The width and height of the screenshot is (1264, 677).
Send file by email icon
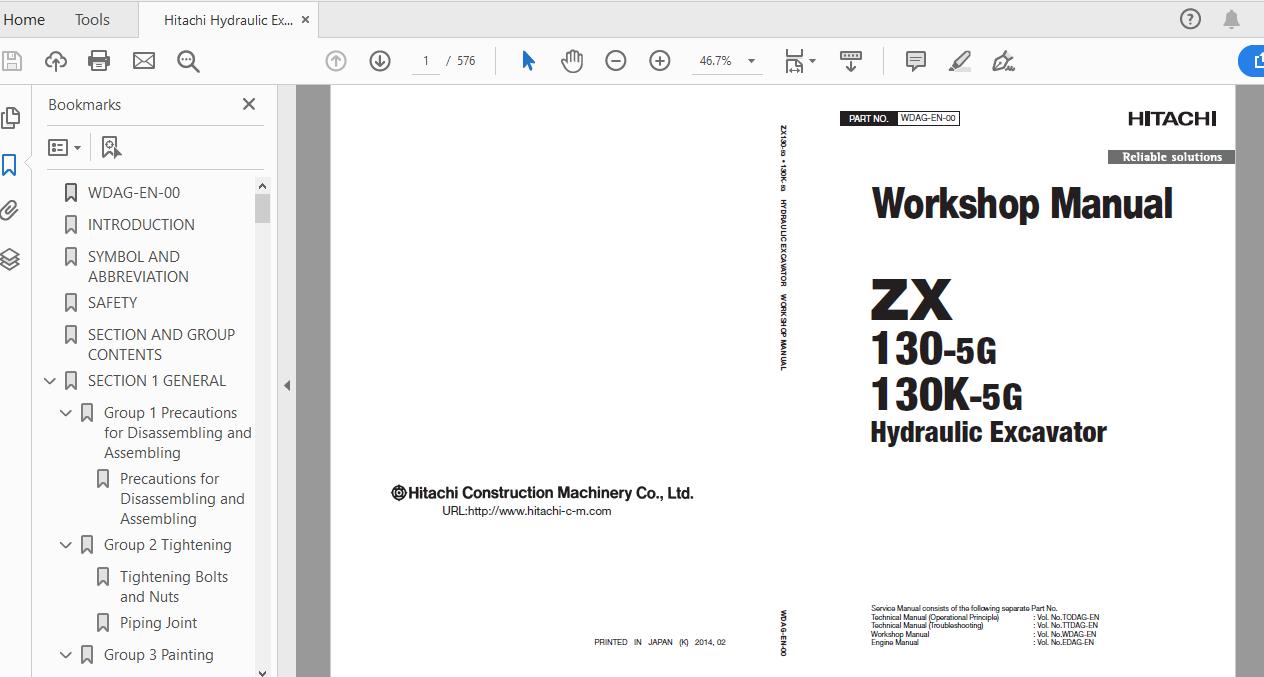144,61
